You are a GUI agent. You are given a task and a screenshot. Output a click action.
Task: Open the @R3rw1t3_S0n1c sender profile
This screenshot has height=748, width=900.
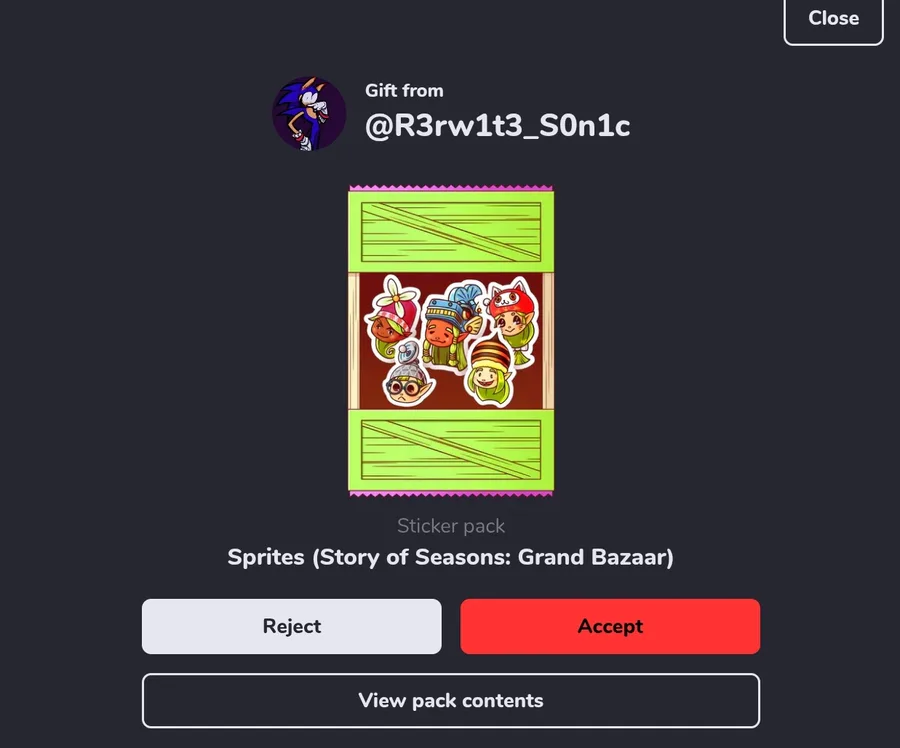pyautogui.click(x=498, y=126)
